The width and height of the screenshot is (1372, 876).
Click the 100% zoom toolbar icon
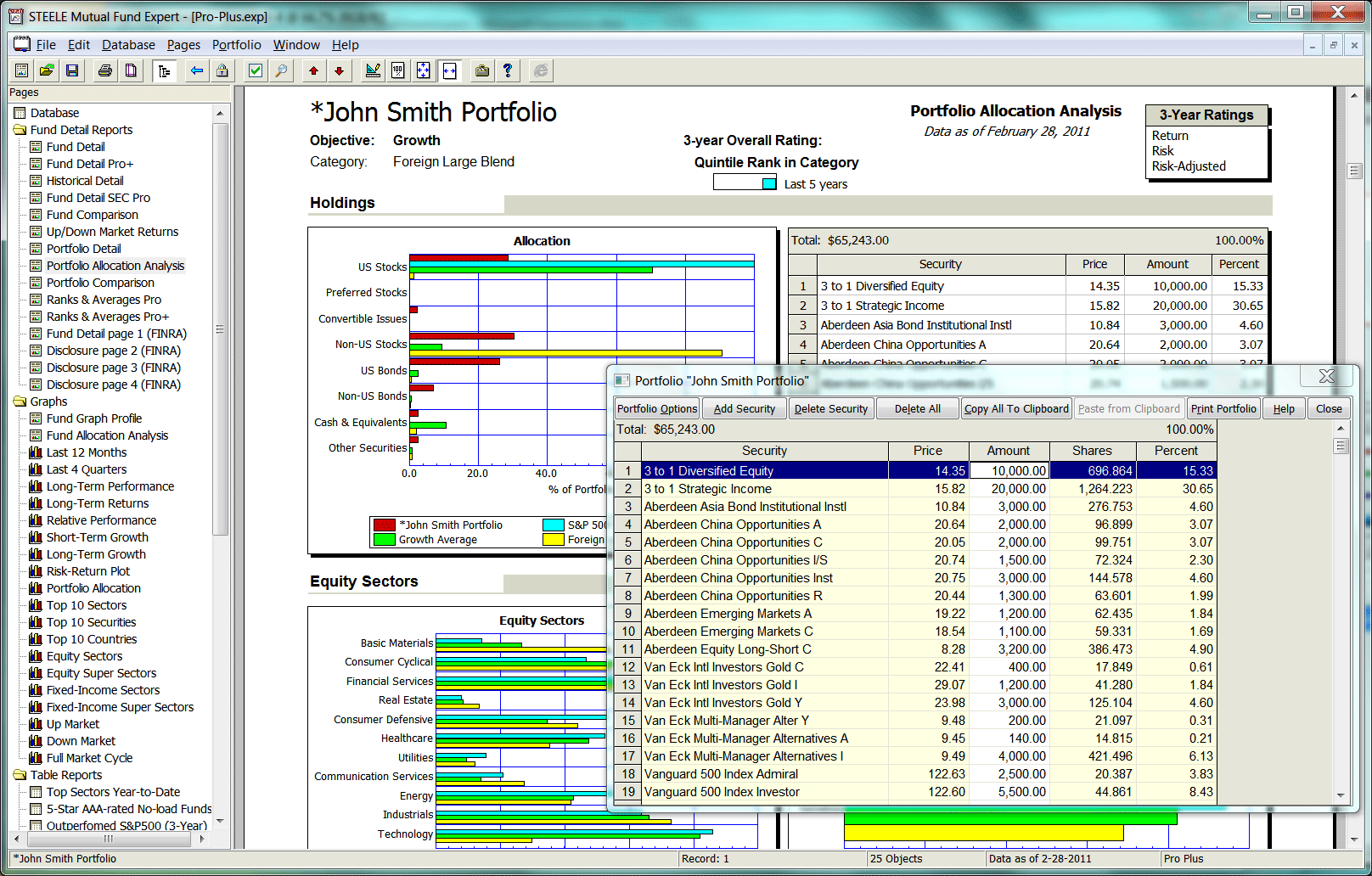point(398,71)
